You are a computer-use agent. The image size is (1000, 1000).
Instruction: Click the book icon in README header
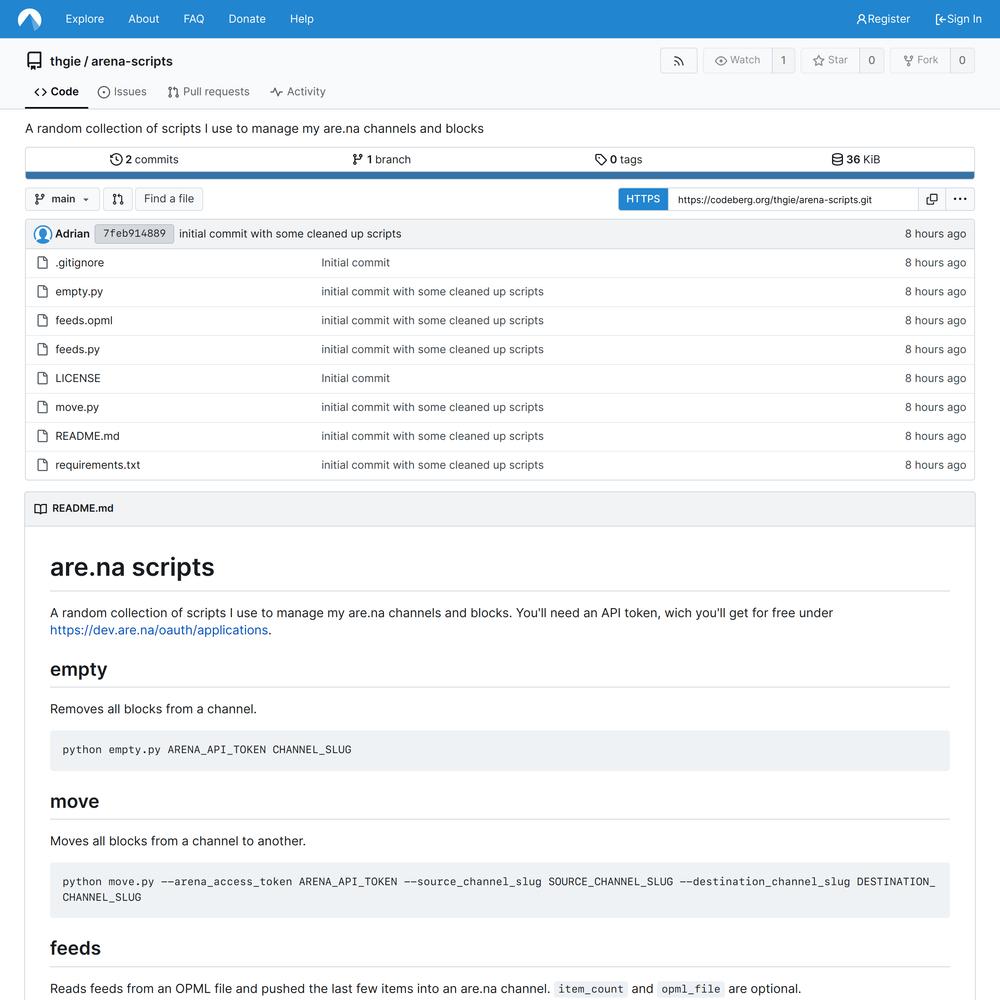point(40,508)
